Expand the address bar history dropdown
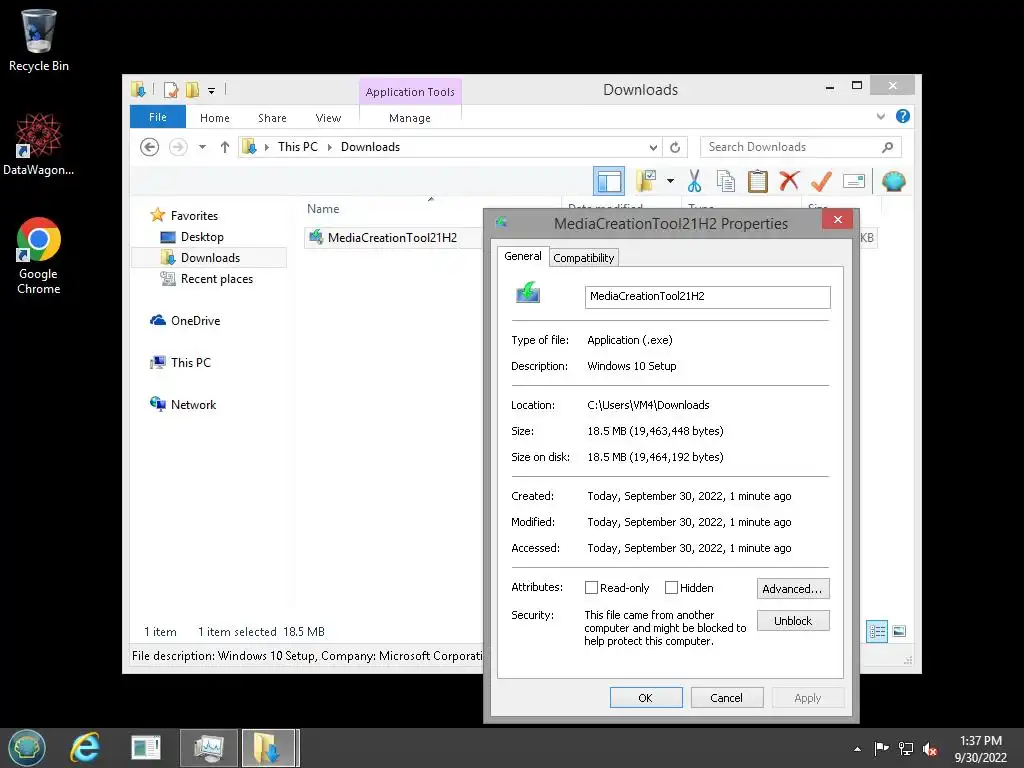Viewport: 1024px width, 768px height. [x=653, y=147]
